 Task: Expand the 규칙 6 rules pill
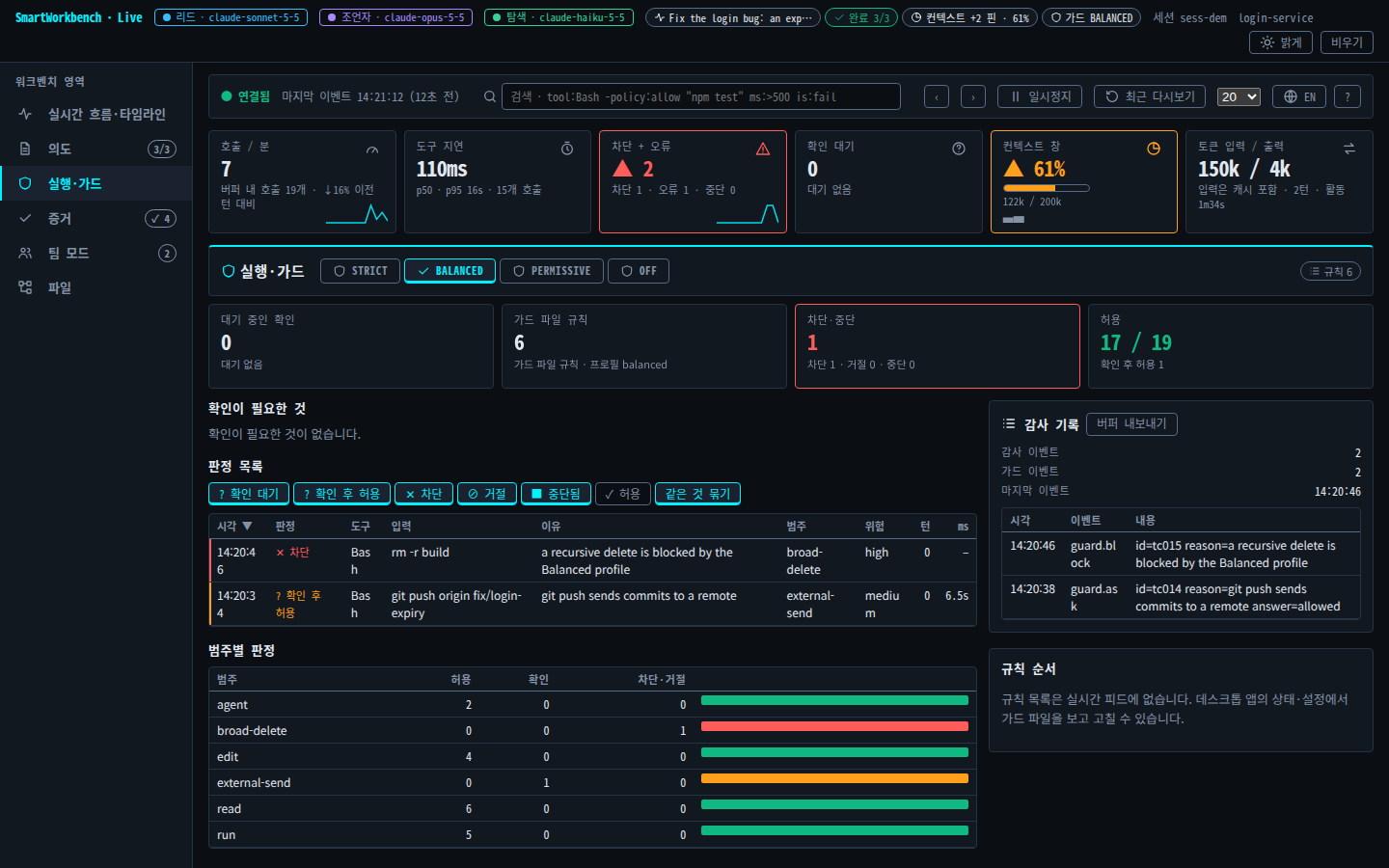click(x=1331, y=271)
